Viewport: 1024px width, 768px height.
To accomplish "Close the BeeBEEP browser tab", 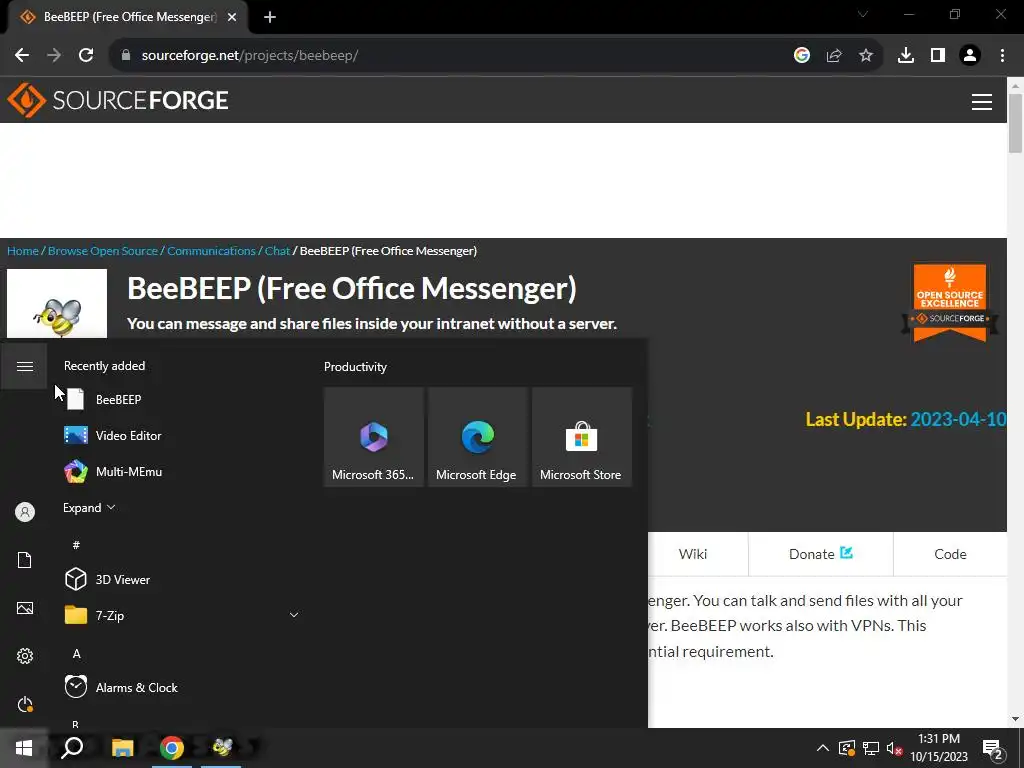I will 232,18.
